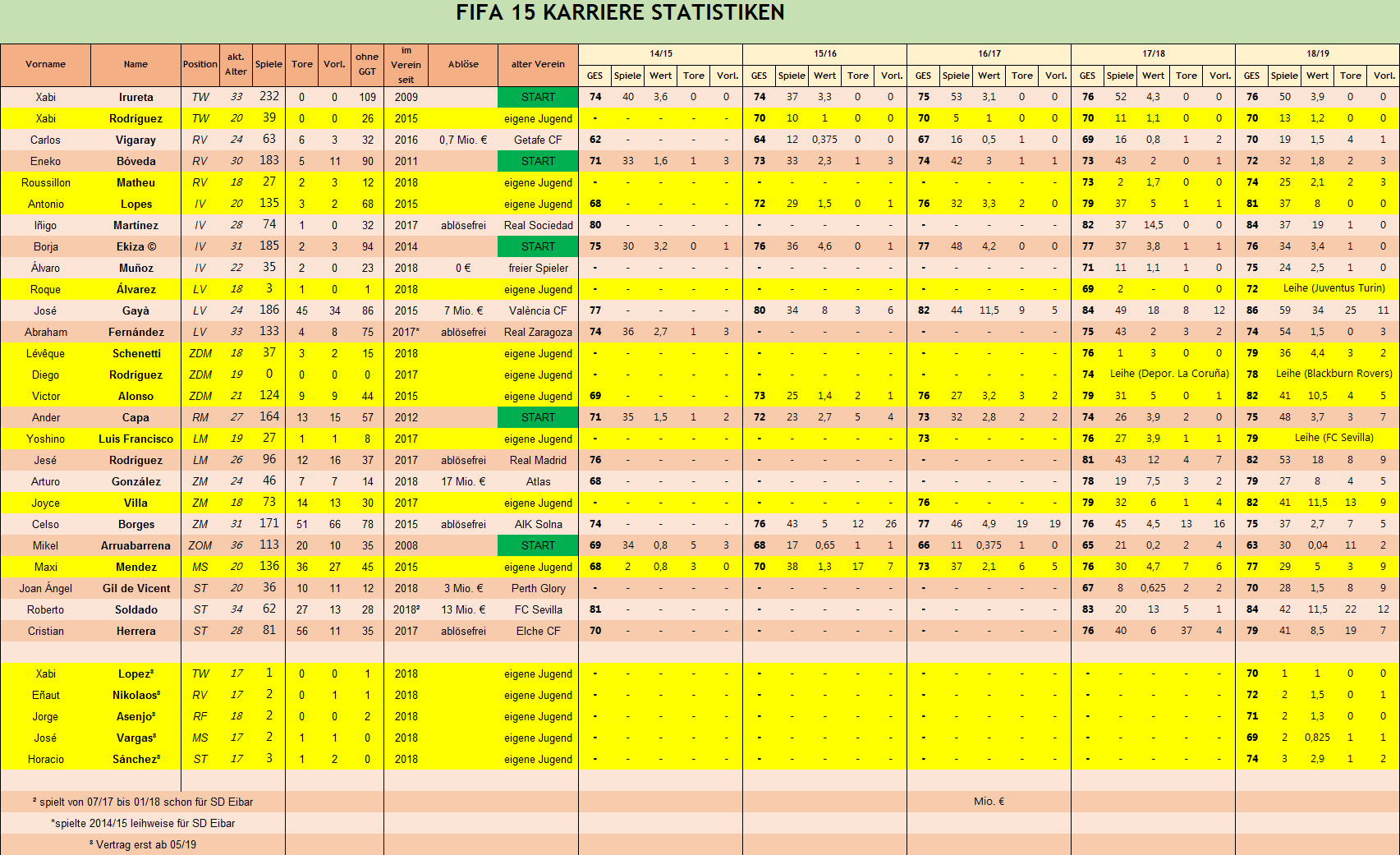Select the Sánchez³ name cell
This screenshot has height=855, width=1400.
click(x=136, y=759)
